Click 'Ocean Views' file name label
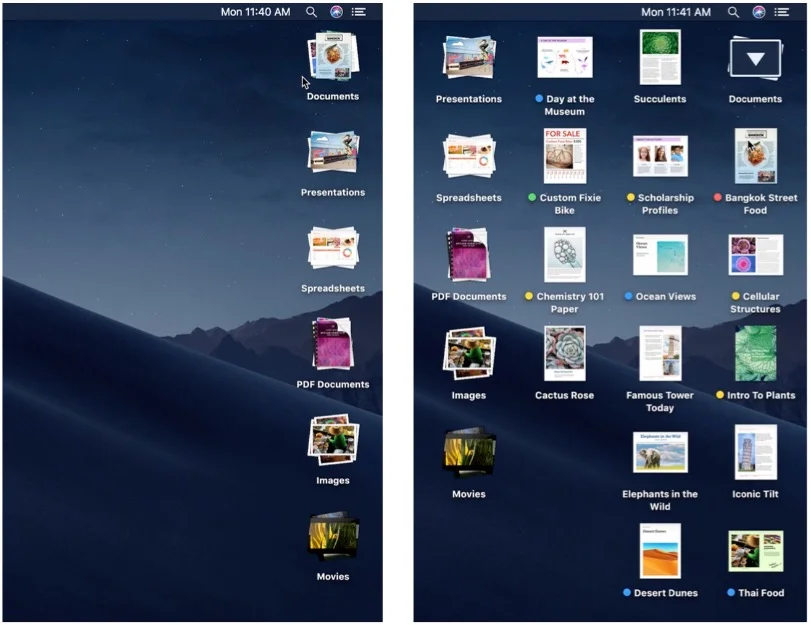The image size is (811, 625). [x=666, y=296]
